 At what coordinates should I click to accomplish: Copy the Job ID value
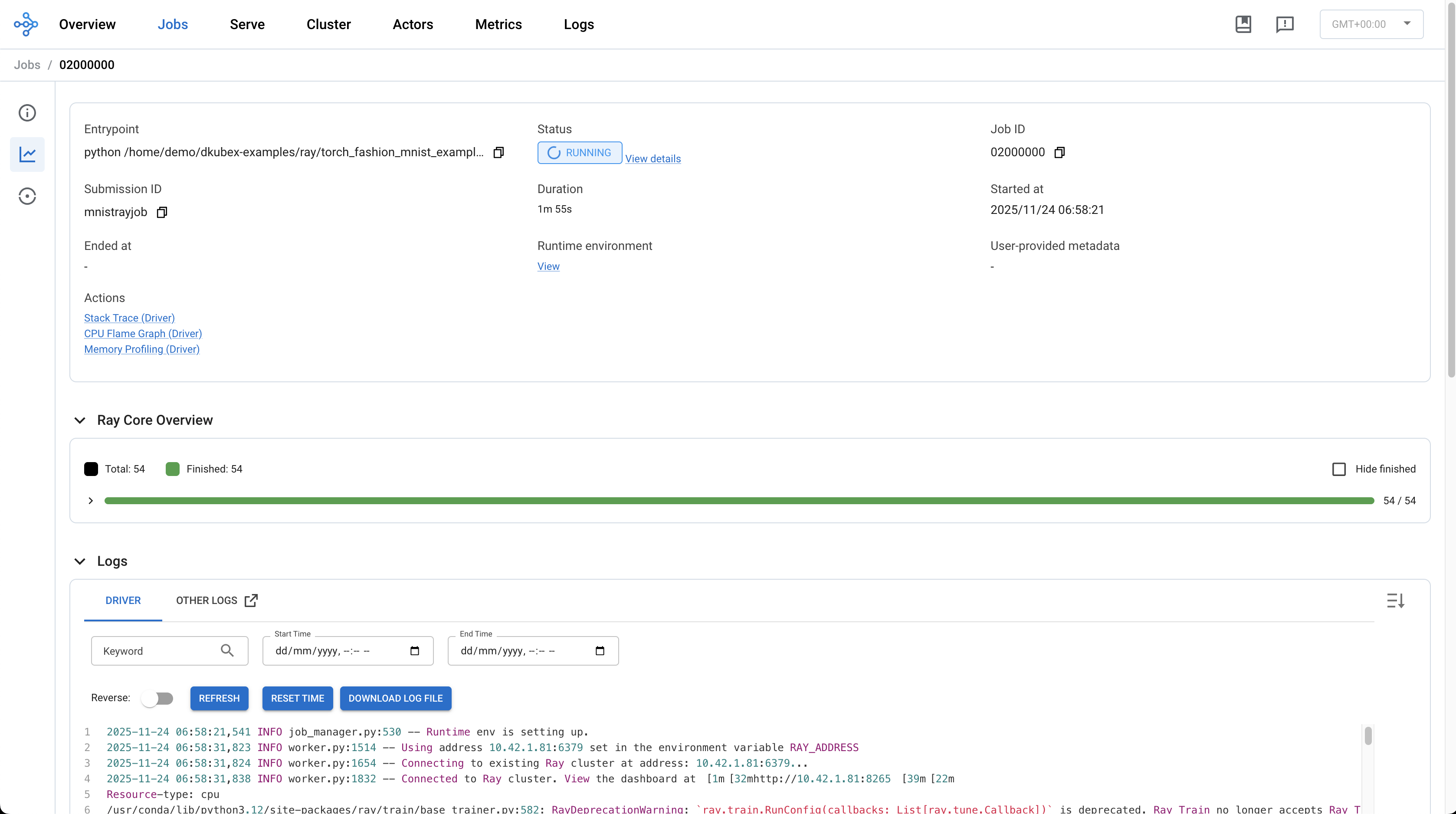(1060, 153)
